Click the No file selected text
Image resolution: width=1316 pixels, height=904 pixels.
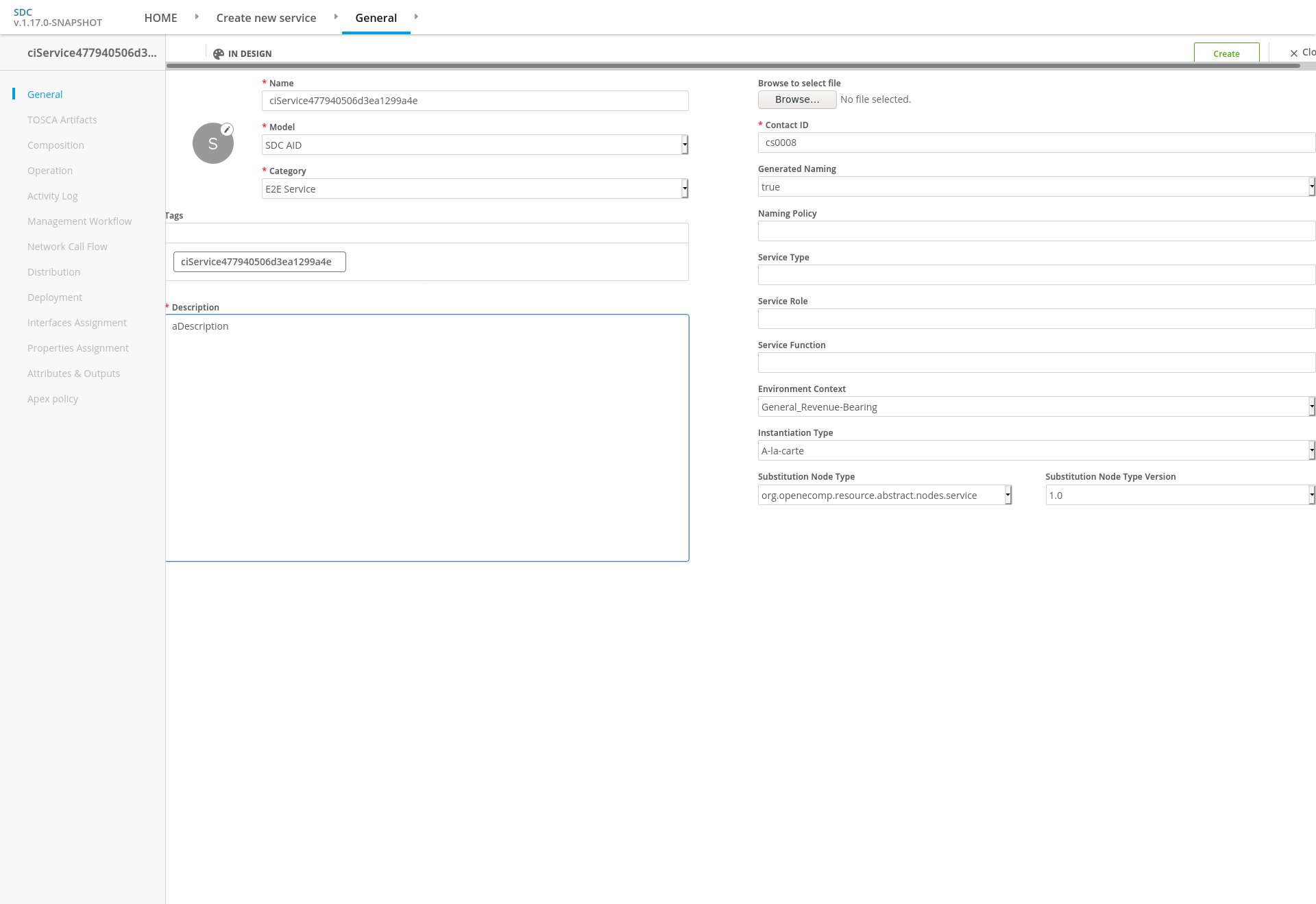[875, 99]
